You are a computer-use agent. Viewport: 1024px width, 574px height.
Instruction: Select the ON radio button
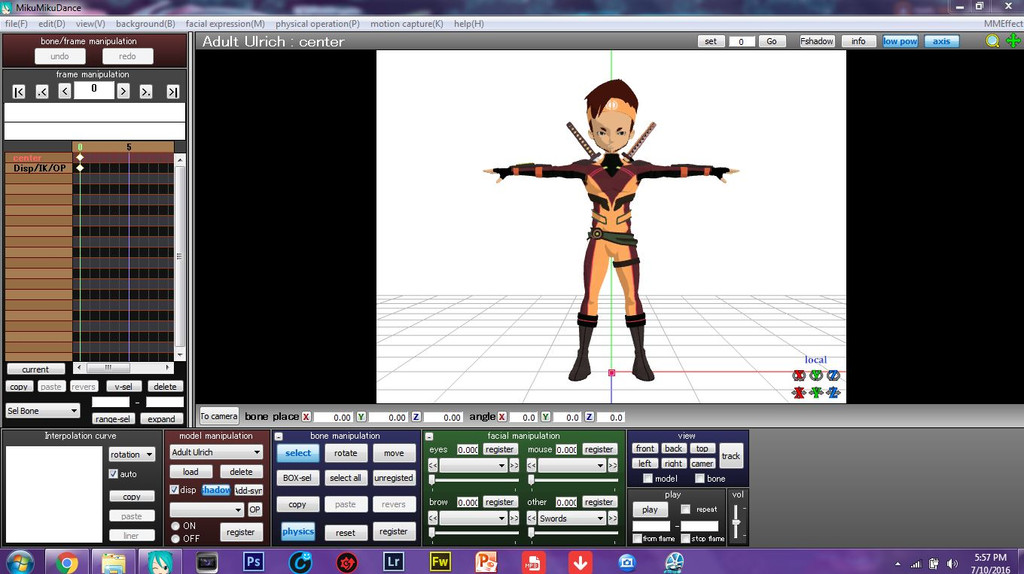click(176, 526)
